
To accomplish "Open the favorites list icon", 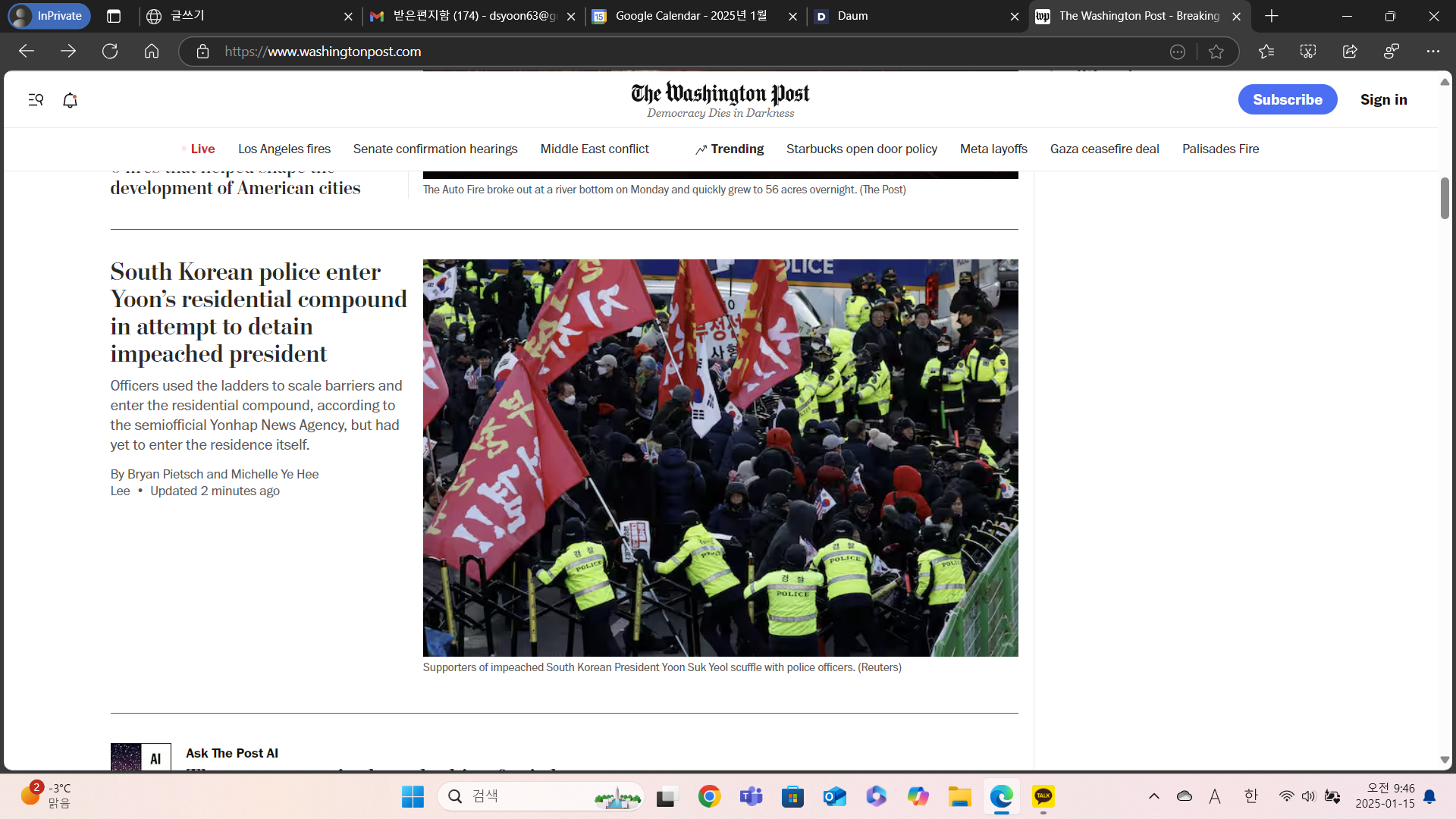I will point(1266,52).
